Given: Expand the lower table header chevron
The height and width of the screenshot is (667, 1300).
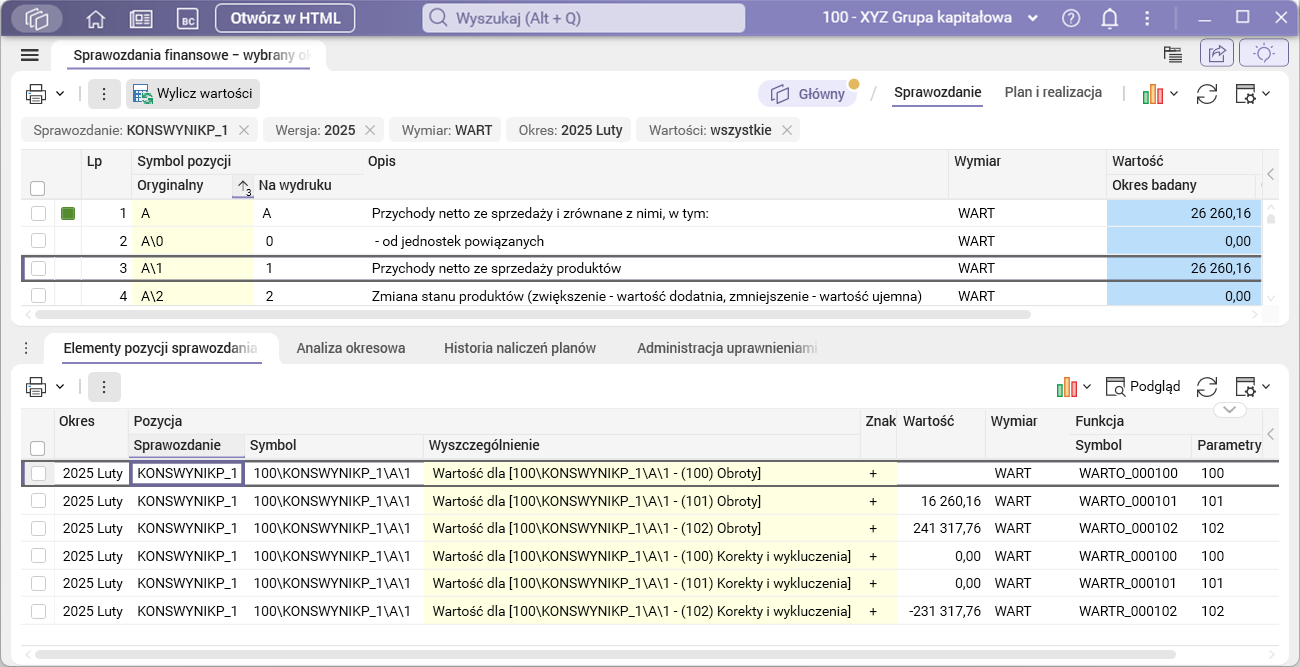Looking at the screenshot, I should point(1229,409).
